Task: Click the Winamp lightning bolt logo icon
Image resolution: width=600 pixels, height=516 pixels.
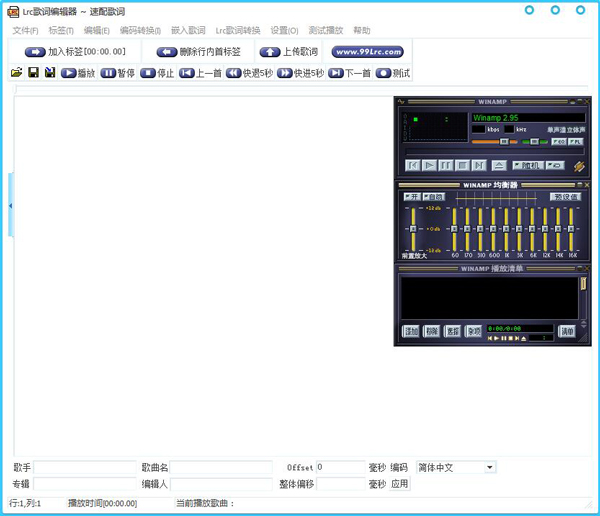Action: pyautogui.click(x=579, y=166)
